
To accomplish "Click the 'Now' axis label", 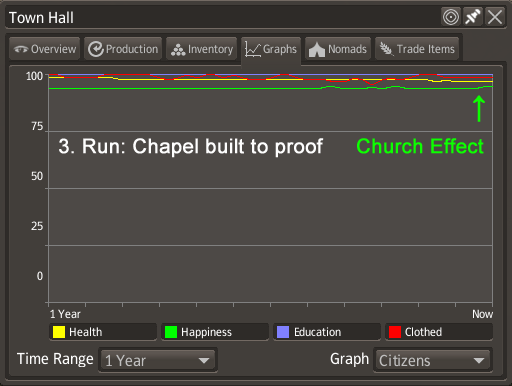I will (x=482, y=314).
